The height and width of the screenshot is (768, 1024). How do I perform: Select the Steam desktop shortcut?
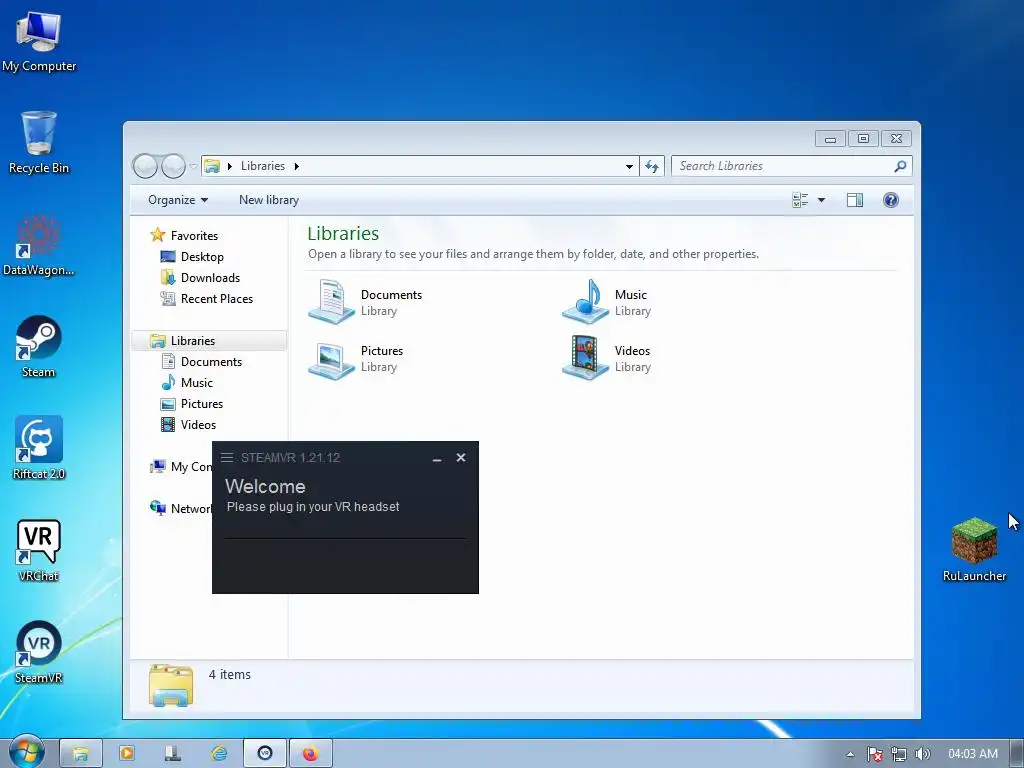click(39, 347)
